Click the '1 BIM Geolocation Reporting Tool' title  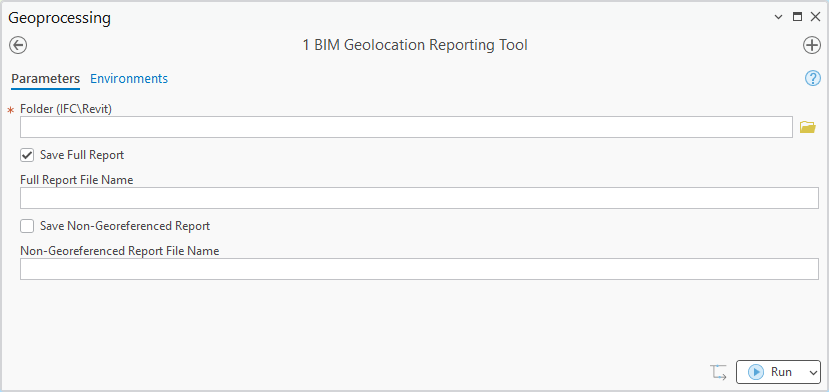point(415,45)
